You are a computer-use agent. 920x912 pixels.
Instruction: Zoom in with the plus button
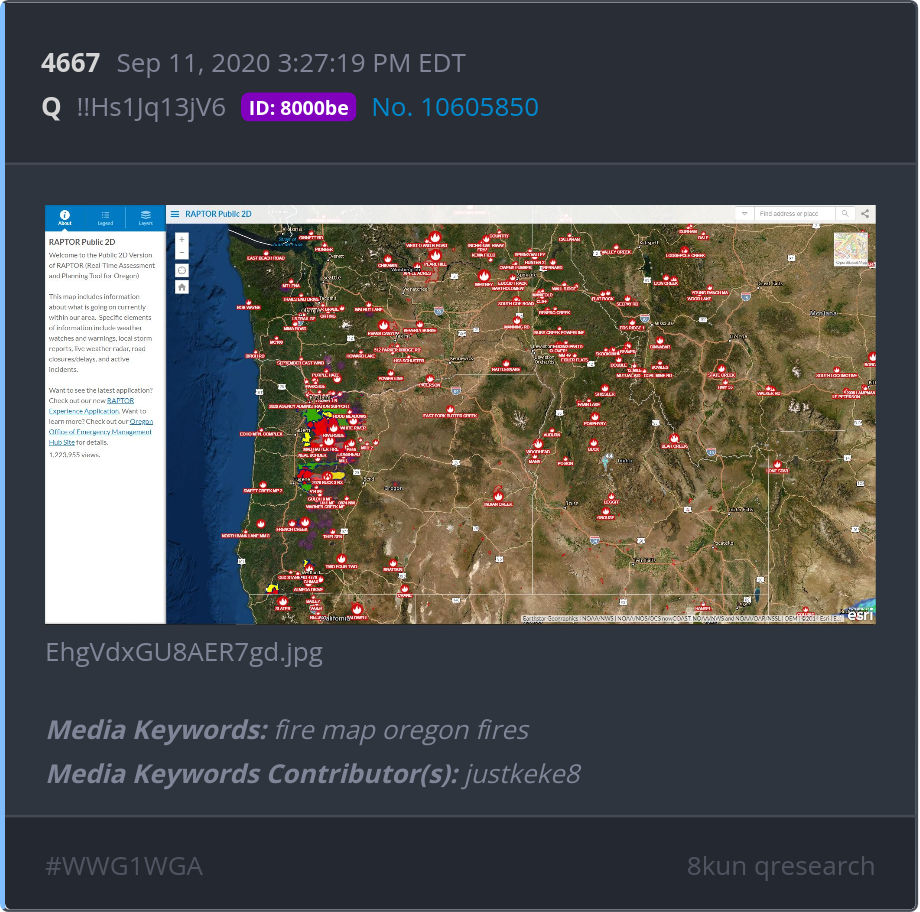[x=182, y=239]
